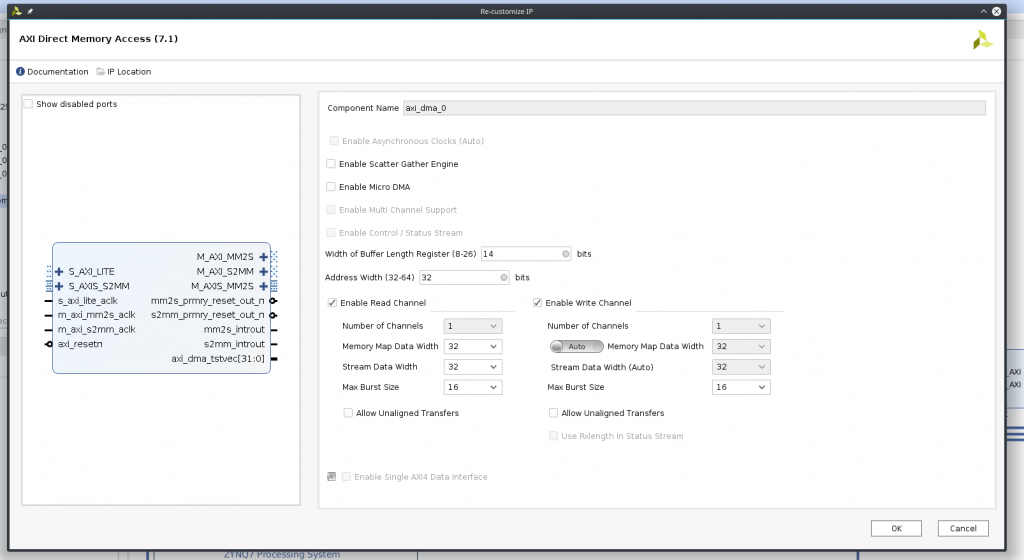This screenshot has width=1024, height=560.
Task: Select the axi_dma_tstvec[31:0] port label
Action: coord(218,359)
